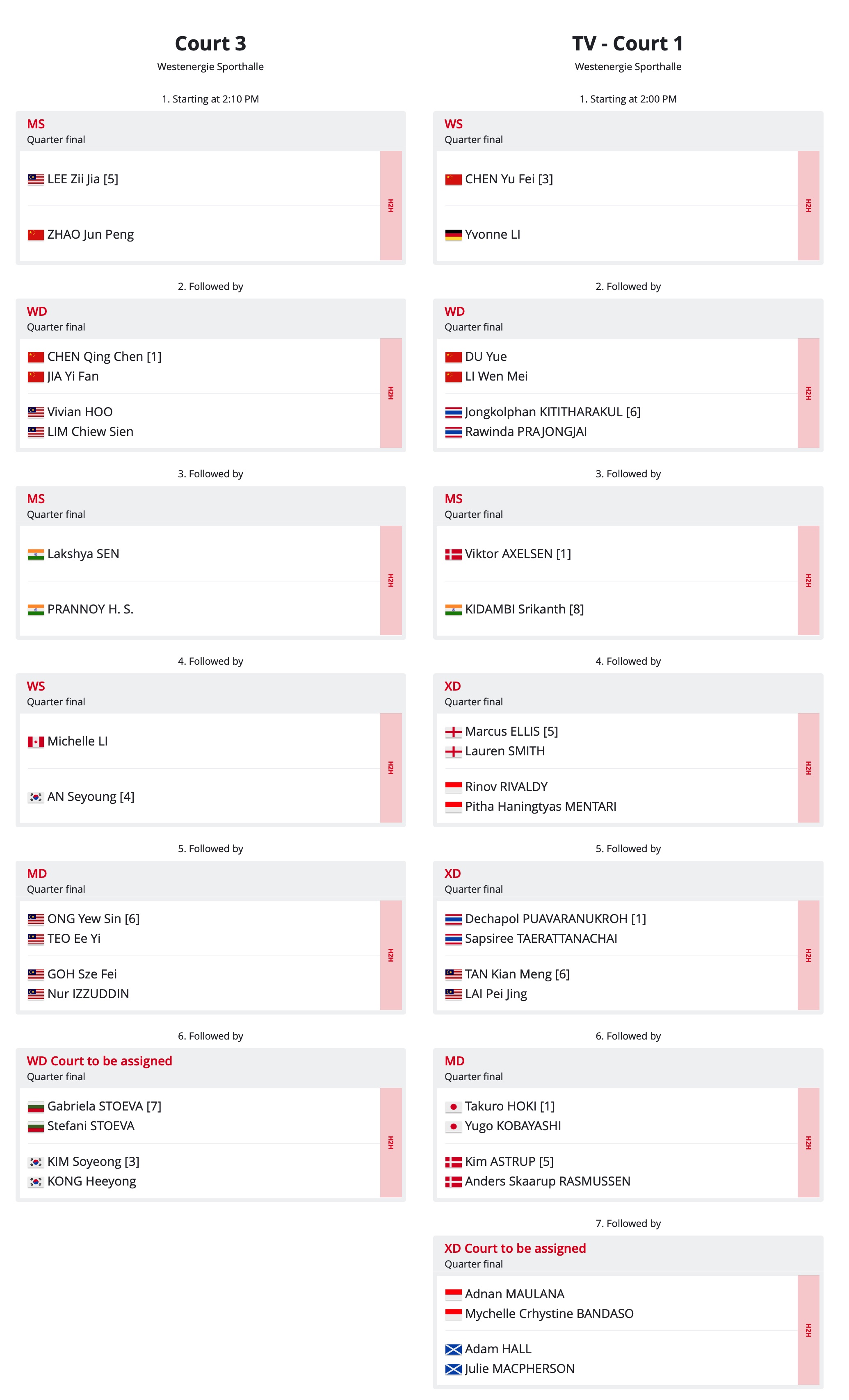849x1400 pixels.
Task: Select player ZHAO Jun Peng
Action: pyautogui.click(x=90, y=235)
